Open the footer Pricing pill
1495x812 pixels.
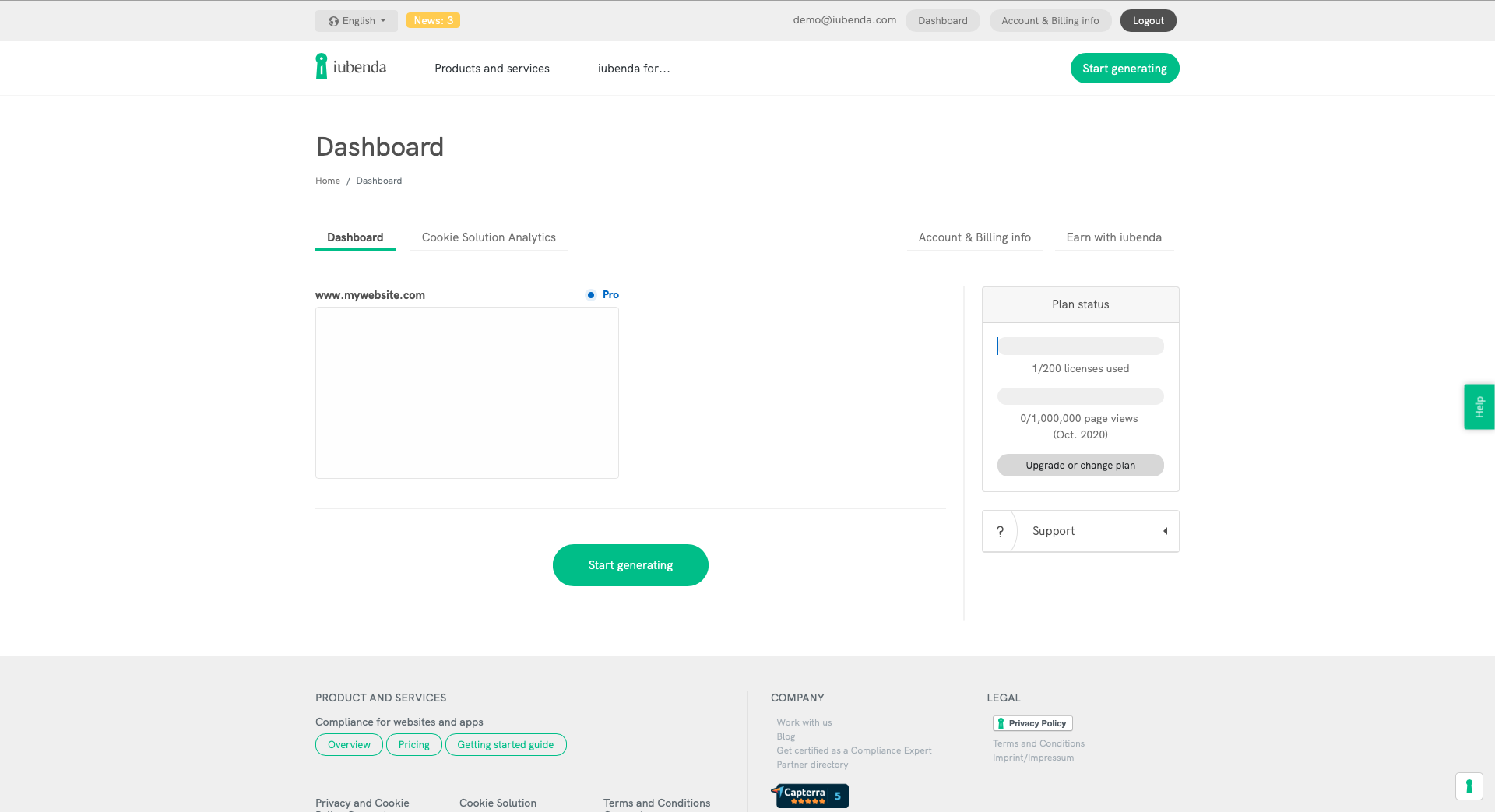pyautogui.click(x=414, y=745)
